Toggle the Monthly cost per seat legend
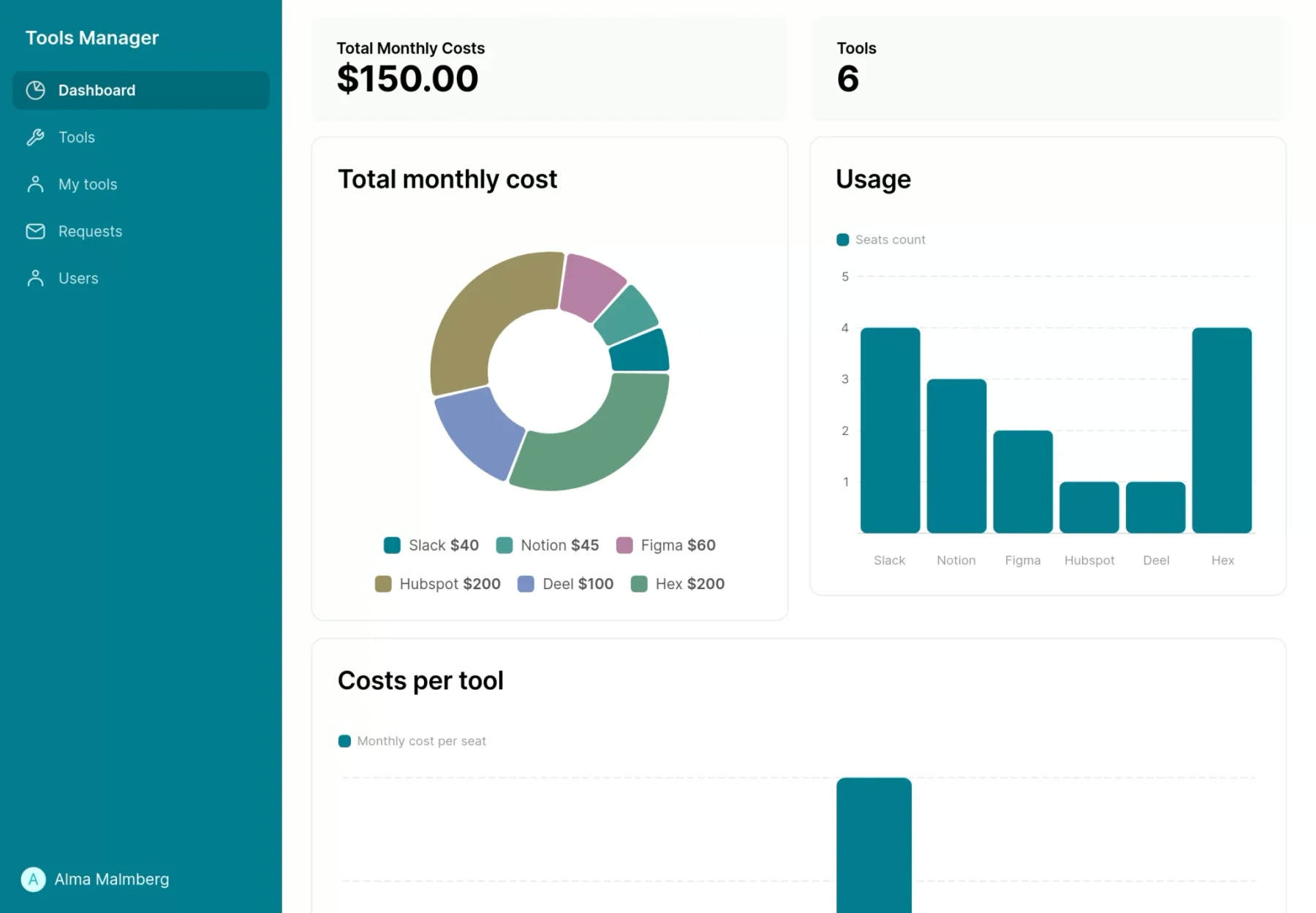This screenshot has height=913, width=1316. tap(412, 741)
